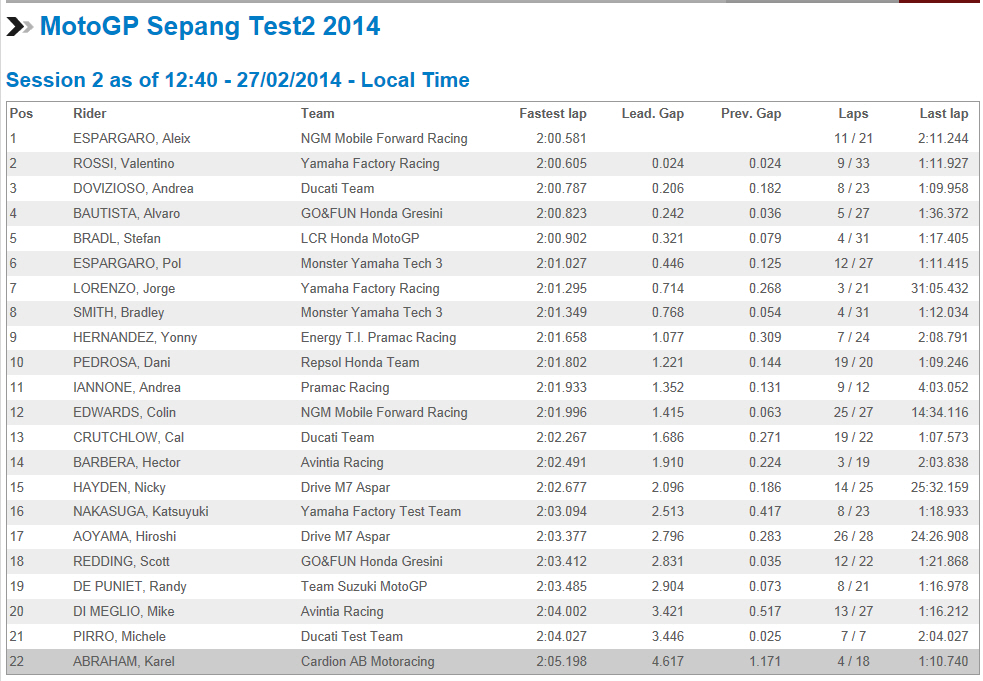This screenshot has height=681, width=983.
Task: Select the DOVIZIOSO, Andrea entry
Action: coord(133,189)
